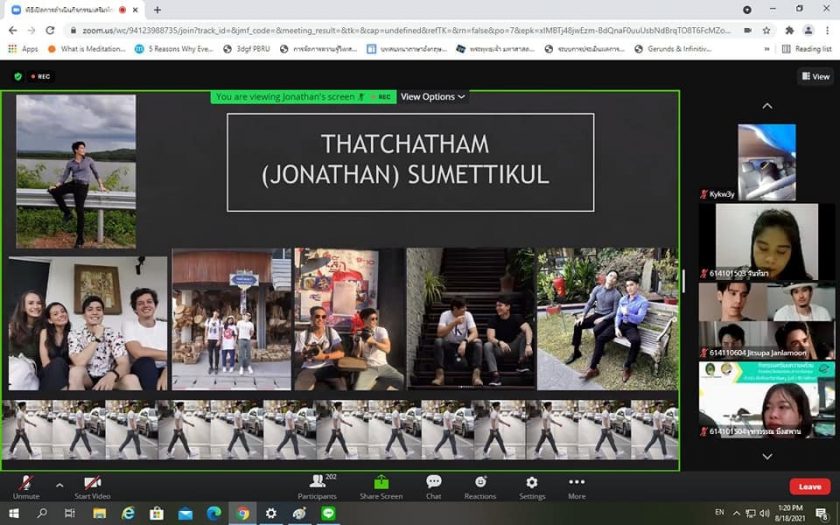Open the Chat panel
The height and width of the screenshot is (525, 840).
coord(433,486)
